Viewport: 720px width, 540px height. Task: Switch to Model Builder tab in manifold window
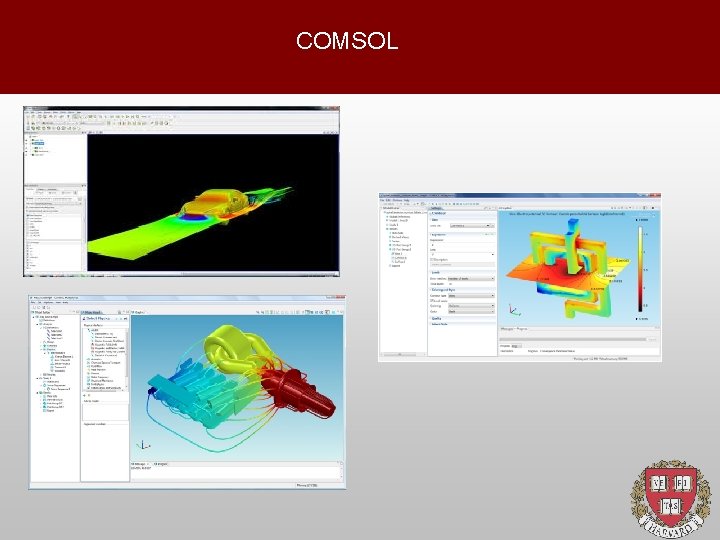click(x=41, y=312)
